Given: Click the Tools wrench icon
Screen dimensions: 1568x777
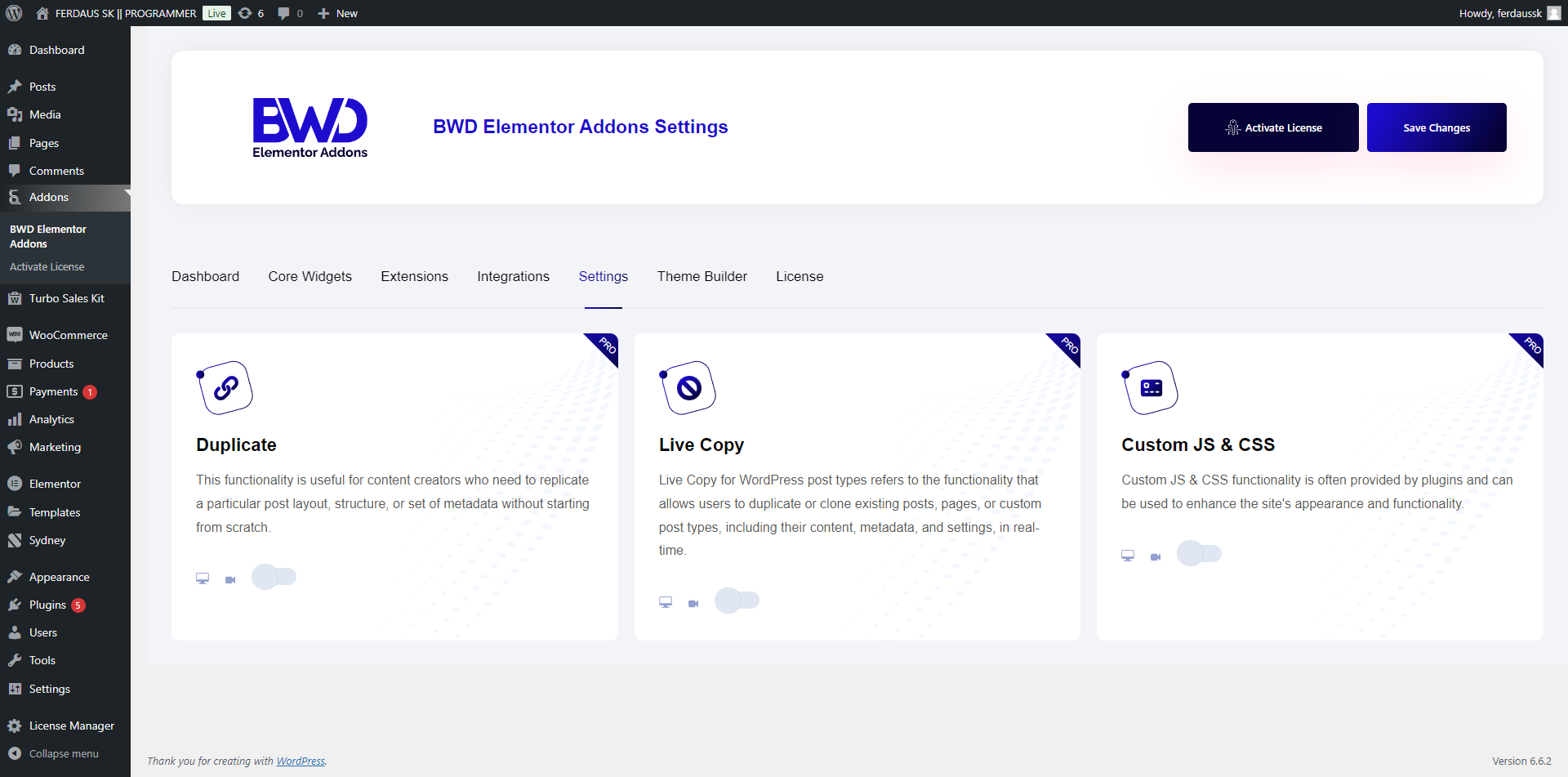Looking at the screenshot, I should point(15,660).
